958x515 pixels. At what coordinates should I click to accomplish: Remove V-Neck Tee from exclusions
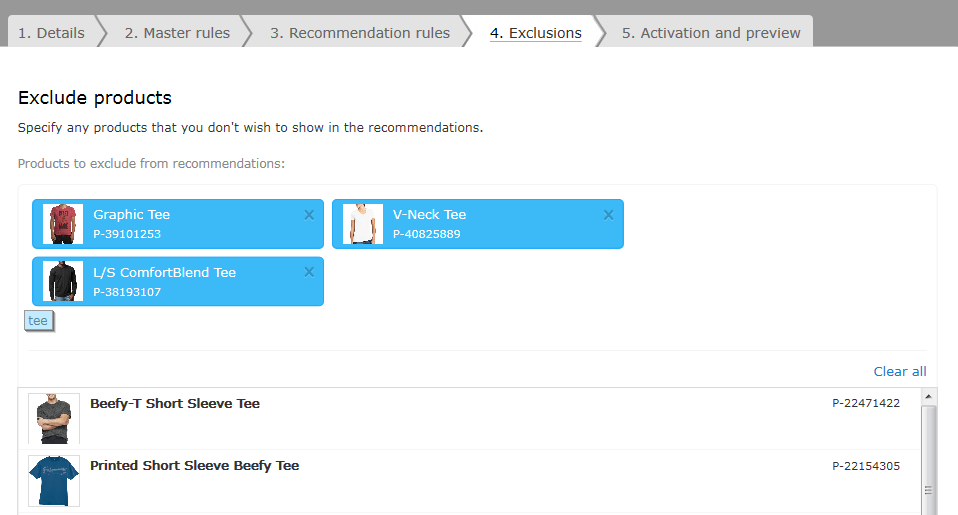click(609, 215)
